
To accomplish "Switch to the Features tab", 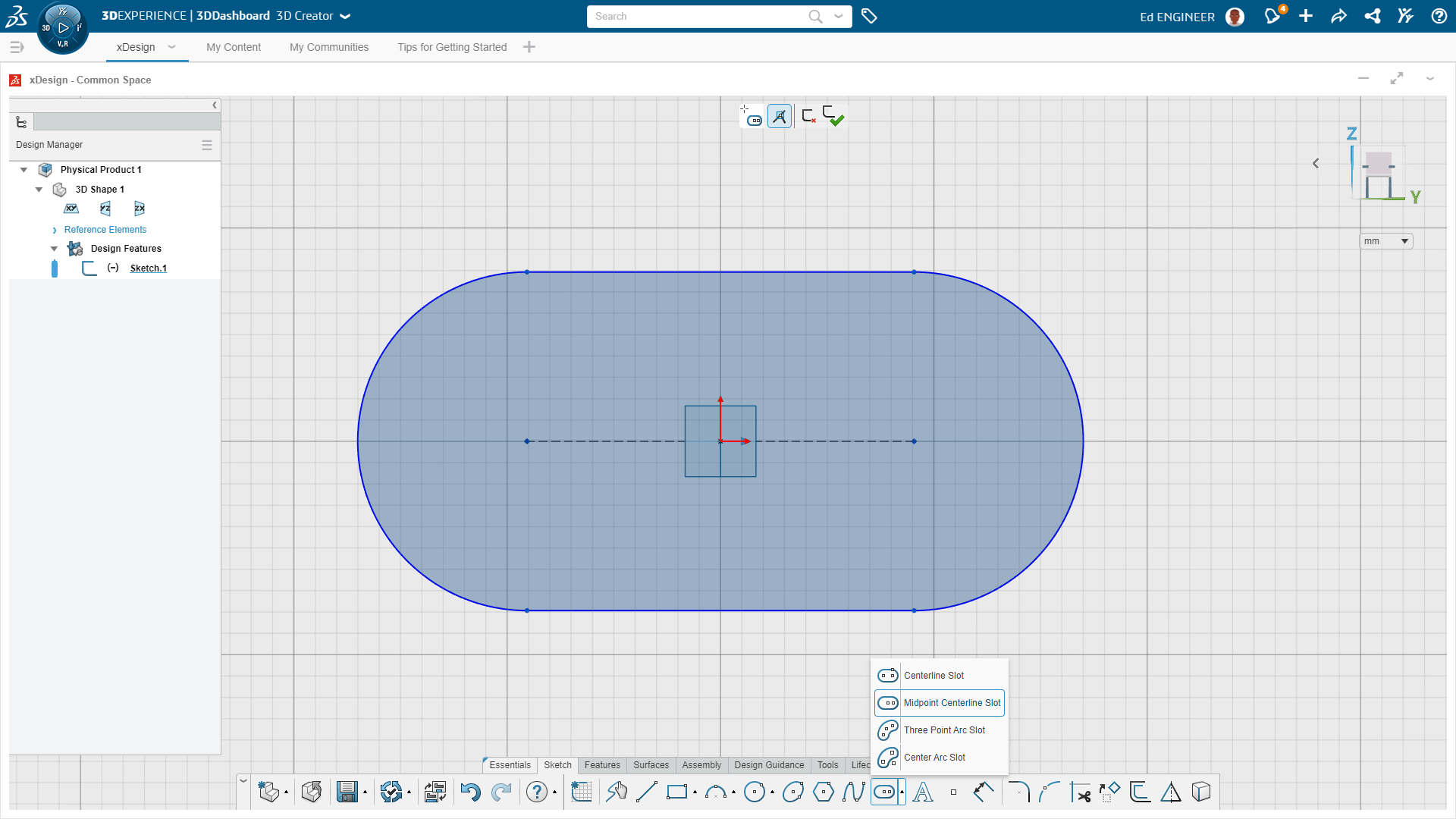I will pos(602,765).
